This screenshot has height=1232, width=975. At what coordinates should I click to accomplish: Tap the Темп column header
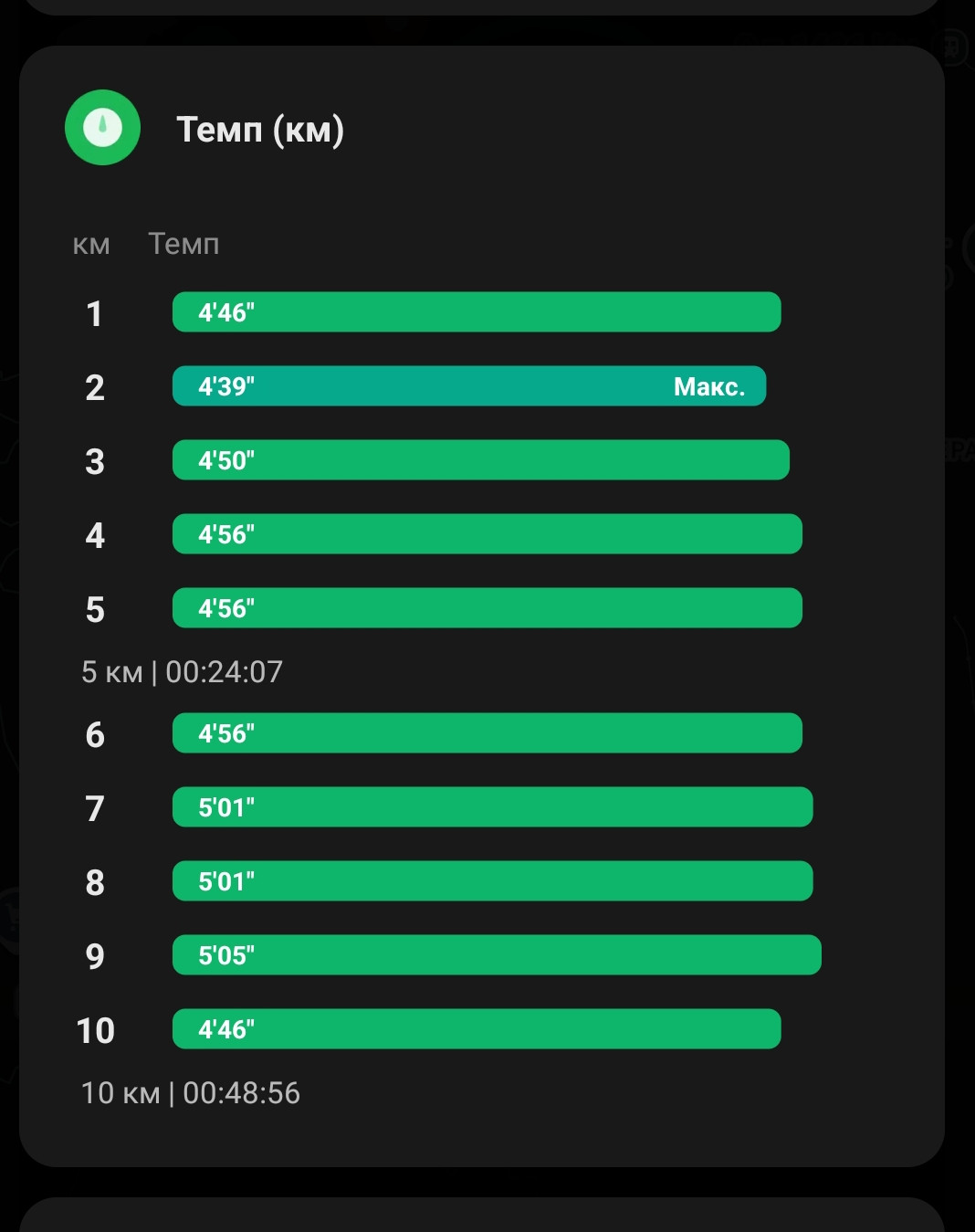coord(183,244)
